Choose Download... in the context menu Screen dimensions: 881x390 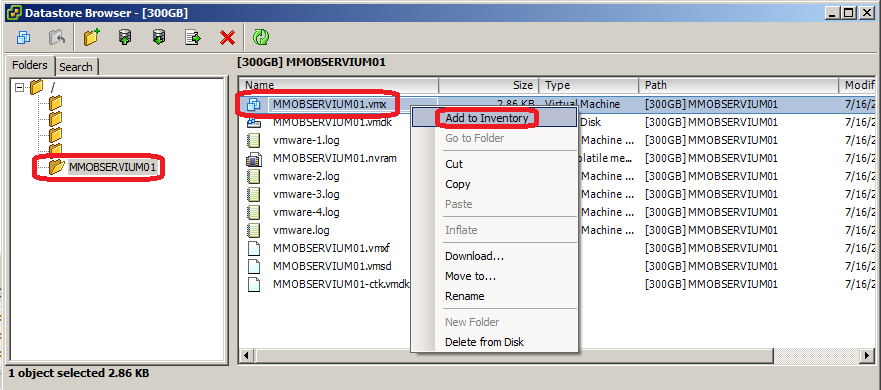click(x=474, y=256)
